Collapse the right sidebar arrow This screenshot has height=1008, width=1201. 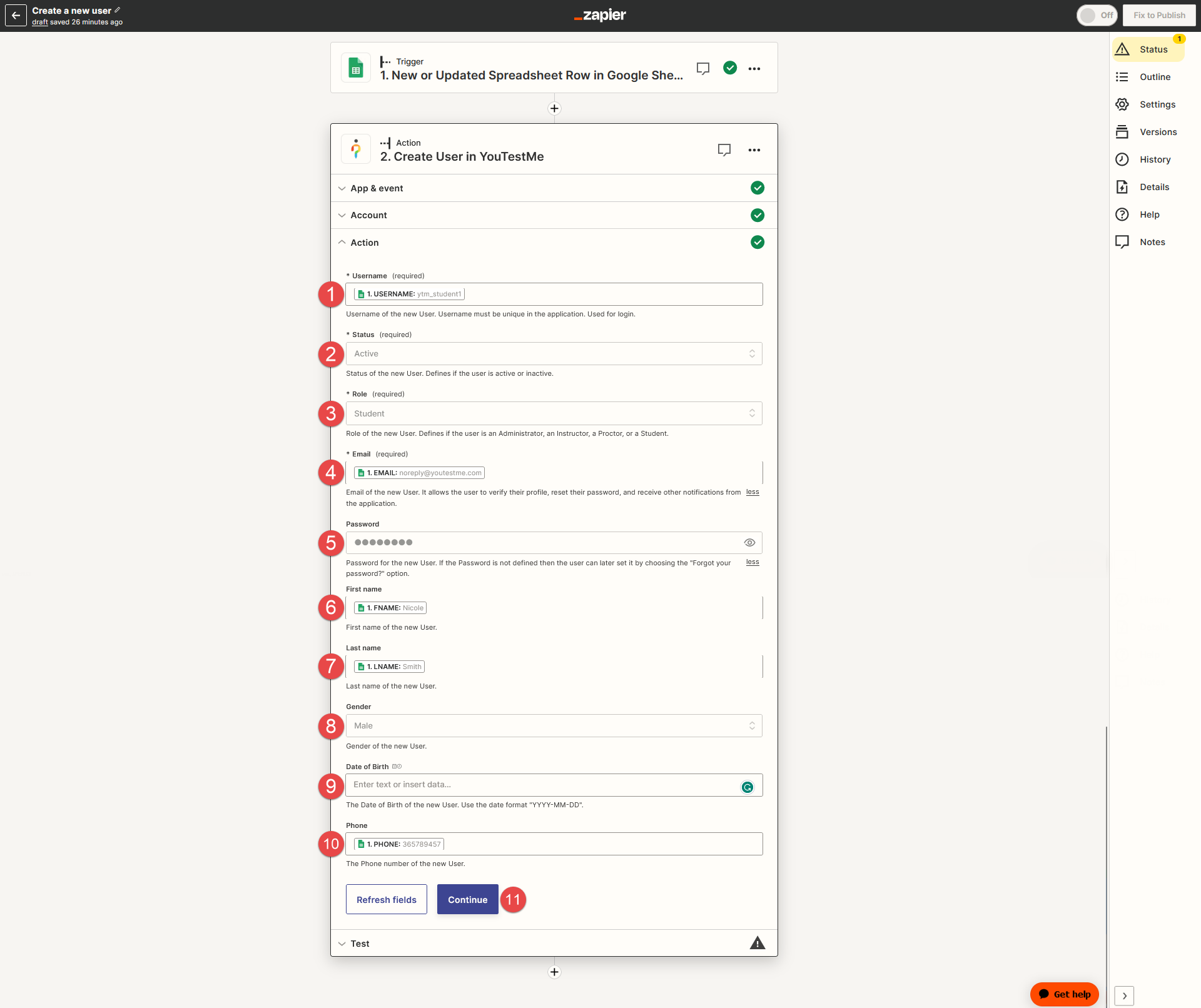(1124, 995)
